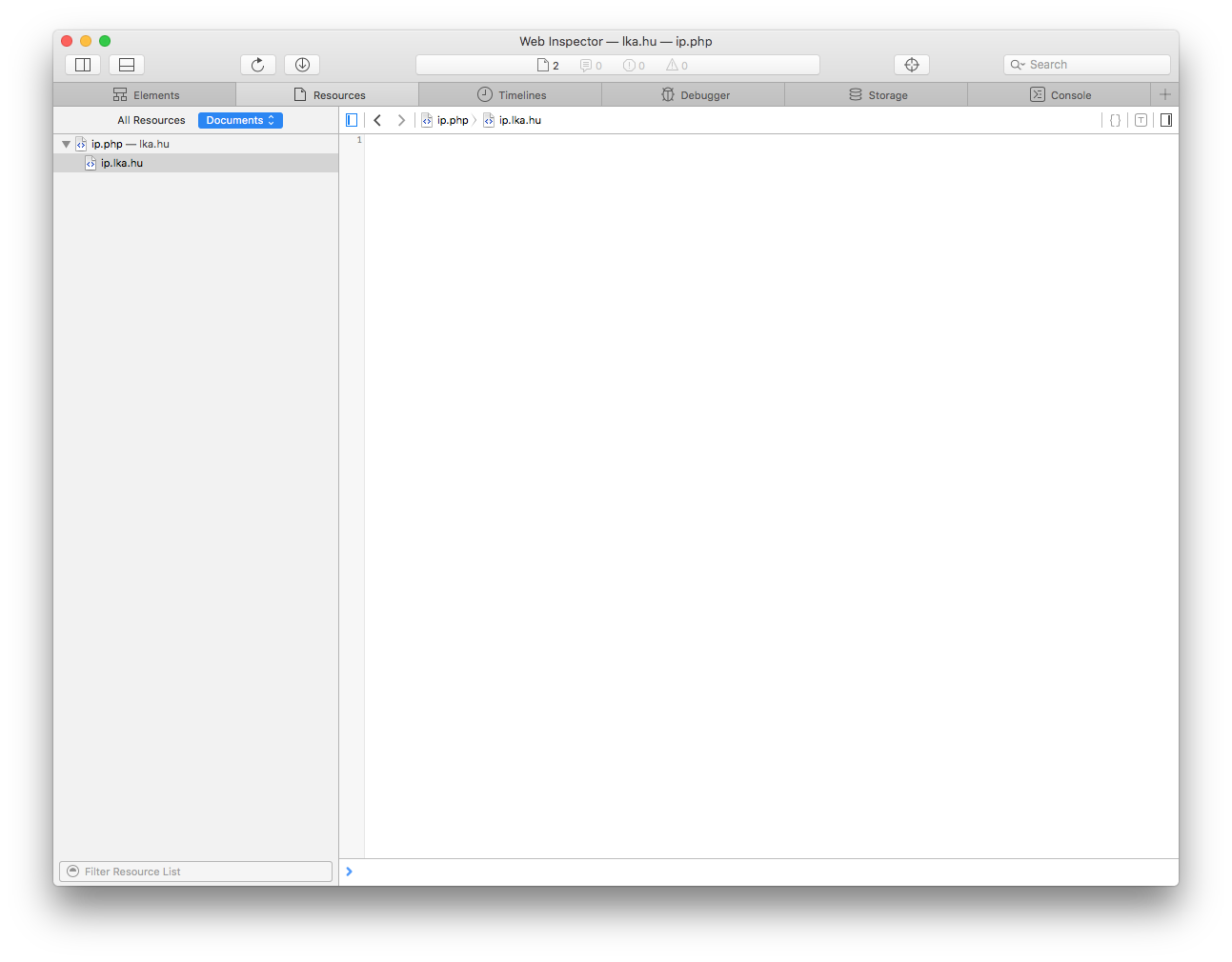Toggle show type information button
The width and height of the screenshot is (1232, 962).
[1141, 120]
